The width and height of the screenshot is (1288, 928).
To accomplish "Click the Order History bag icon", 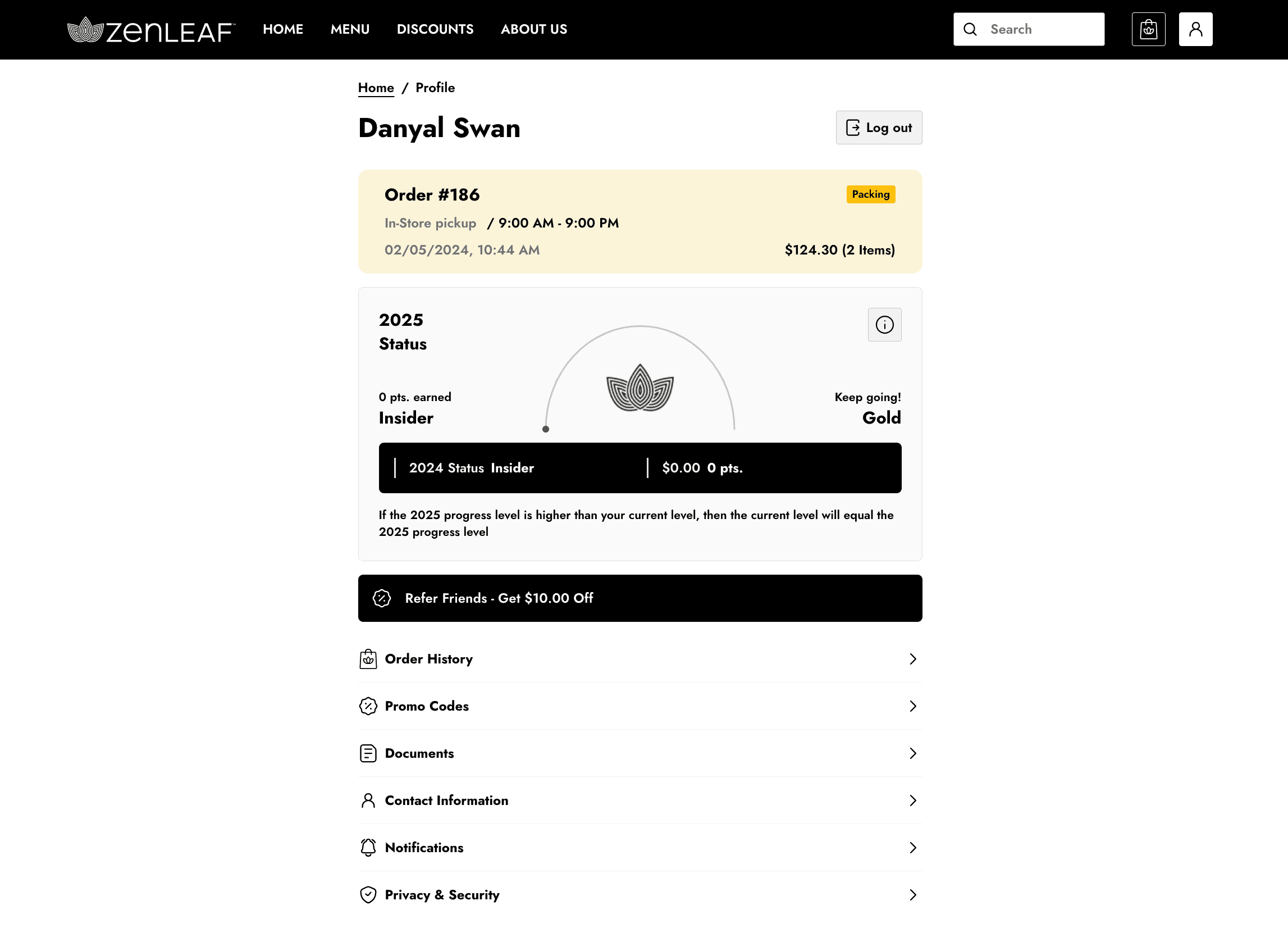I will point(368,658).
